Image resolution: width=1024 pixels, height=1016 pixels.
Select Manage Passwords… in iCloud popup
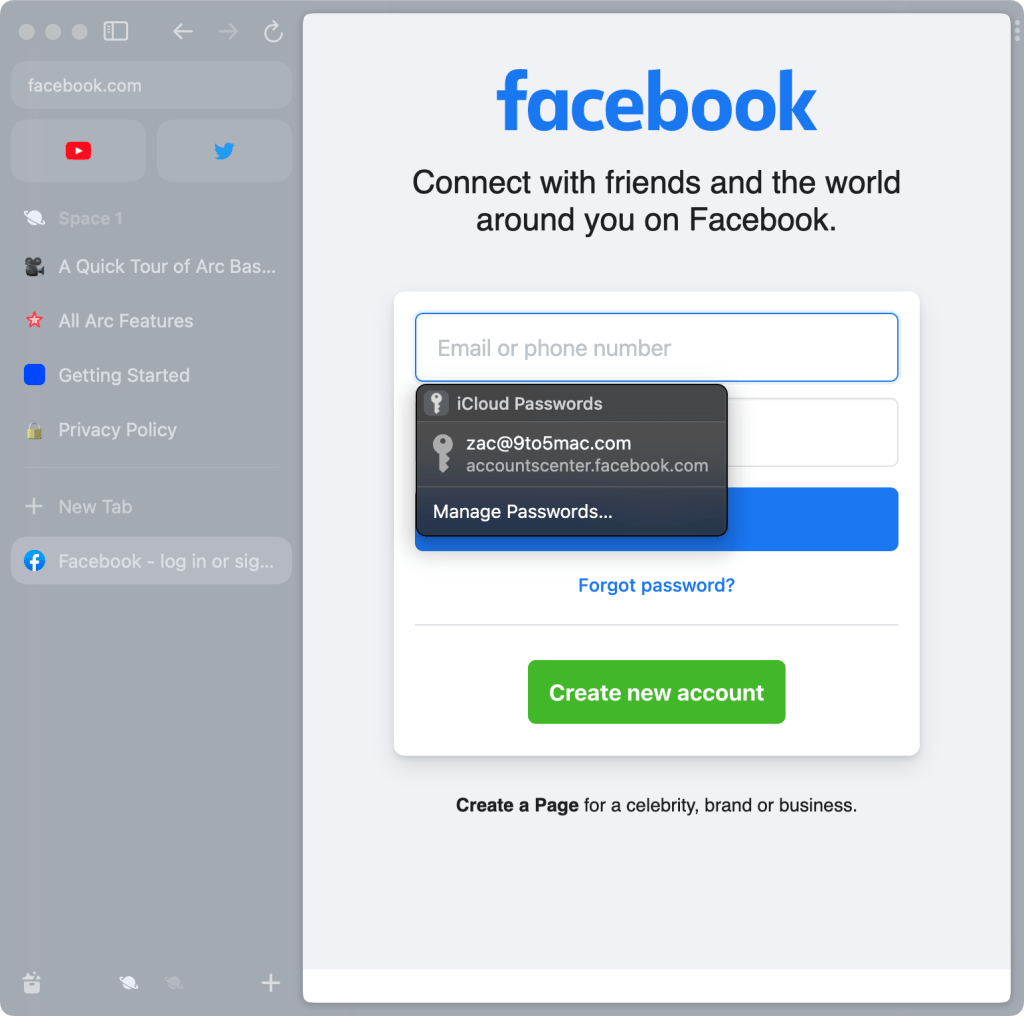click(x=523, y=512)
